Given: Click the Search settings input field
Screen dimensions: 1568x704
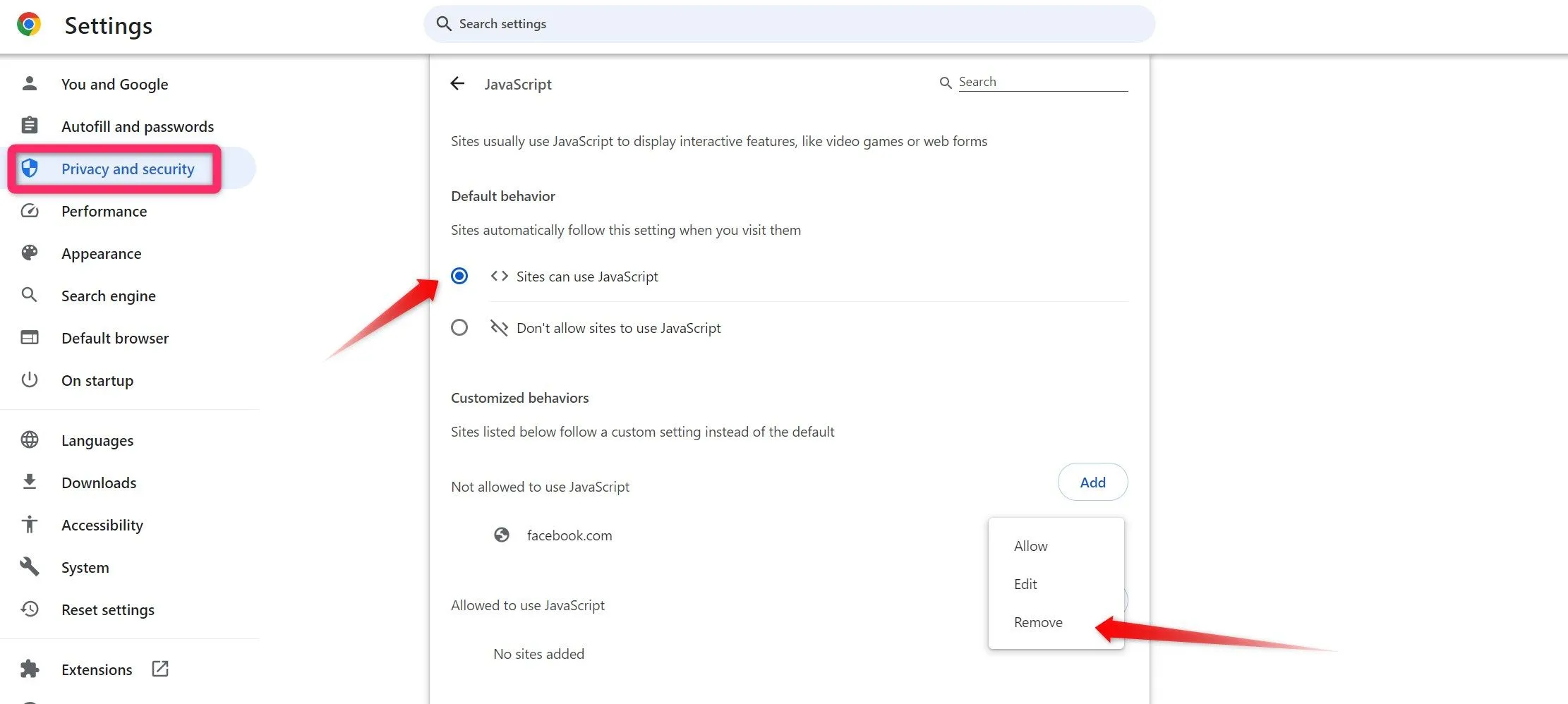Looking at the screenshot, I should point(789,24).
